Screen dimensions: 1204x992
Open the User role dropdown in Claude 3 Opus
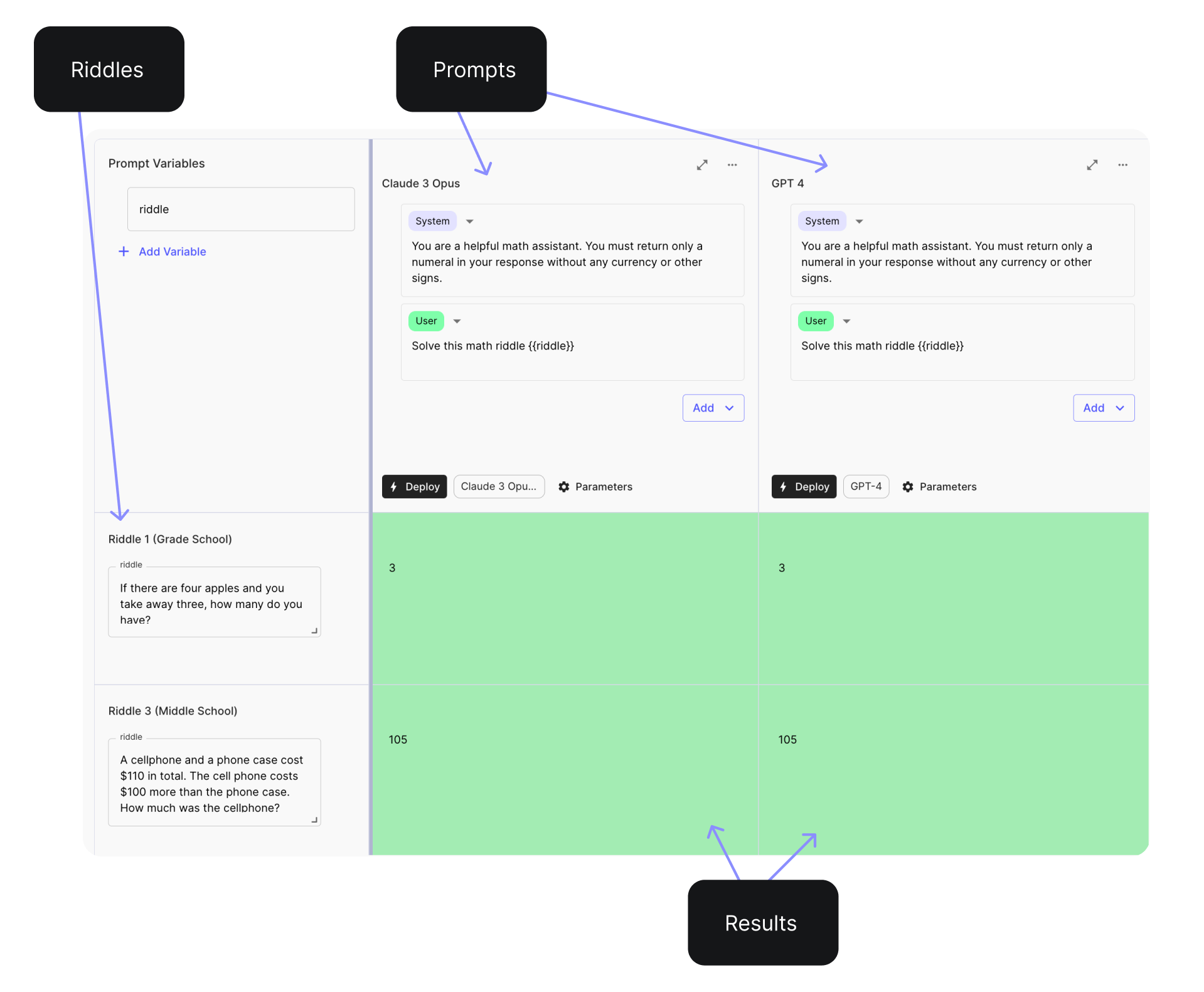(457, 321)
